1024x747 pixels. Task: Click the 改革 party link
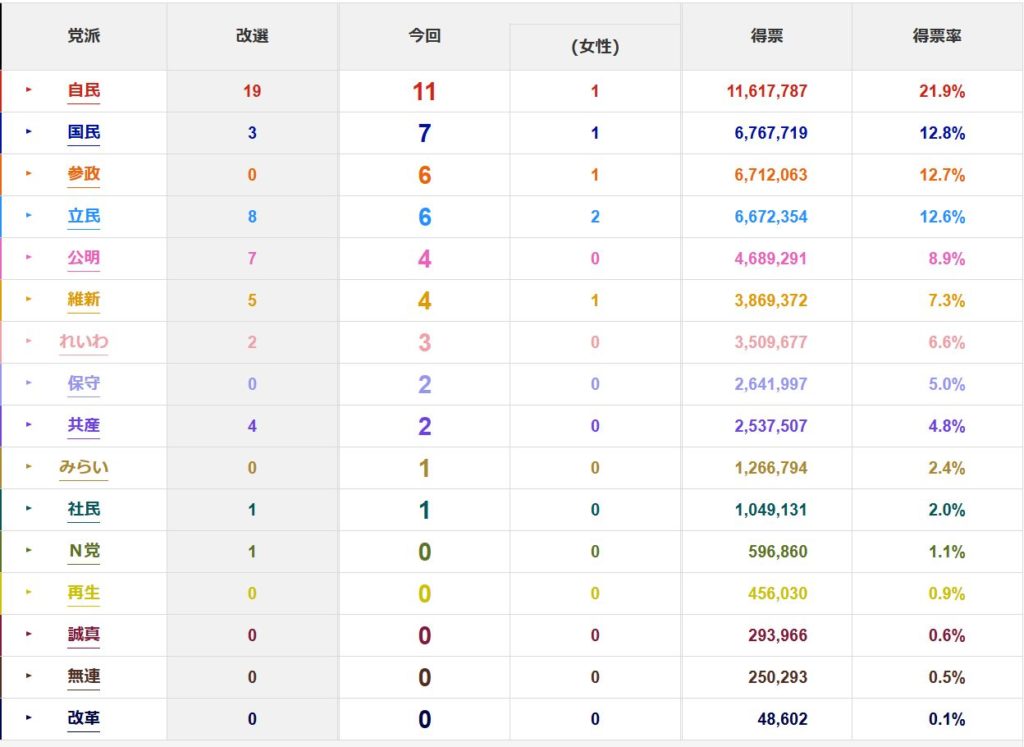[84, 718]
